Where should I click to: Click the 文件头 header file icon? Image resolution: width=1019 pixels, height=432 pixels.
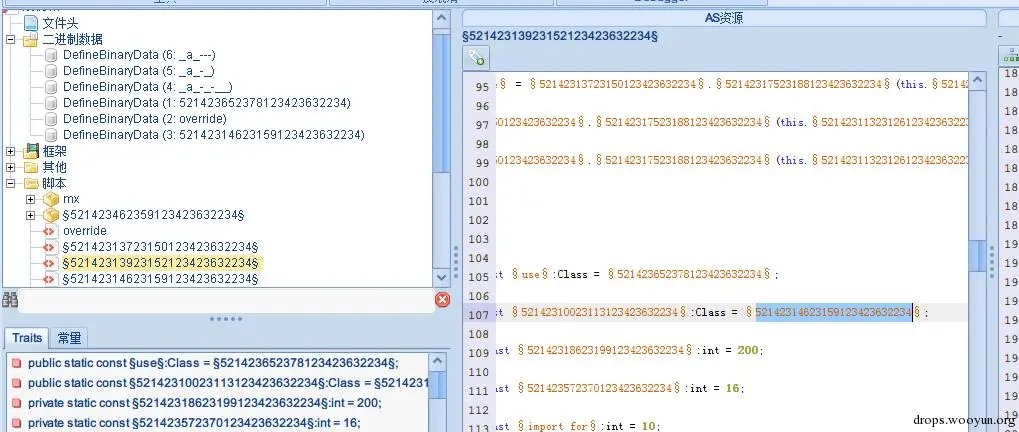pos(31,24)
